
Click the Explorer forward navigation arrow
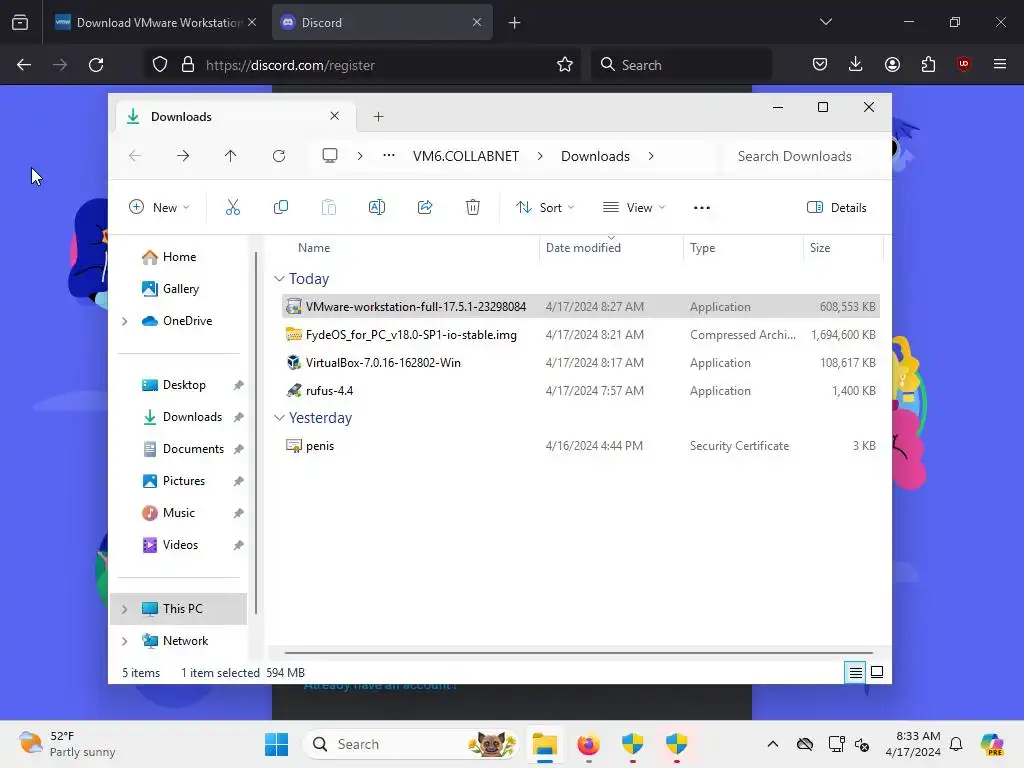(x=183, y=156)
